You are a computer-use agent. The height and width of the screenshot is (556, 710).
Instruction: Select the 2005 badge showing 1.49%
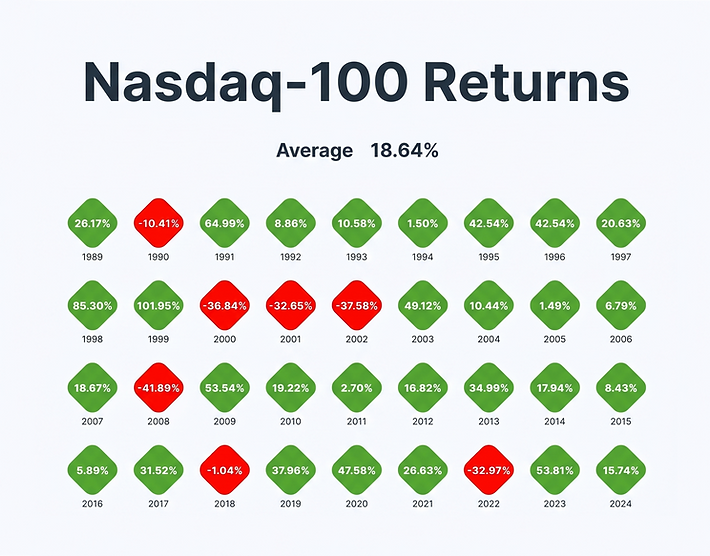555,306
